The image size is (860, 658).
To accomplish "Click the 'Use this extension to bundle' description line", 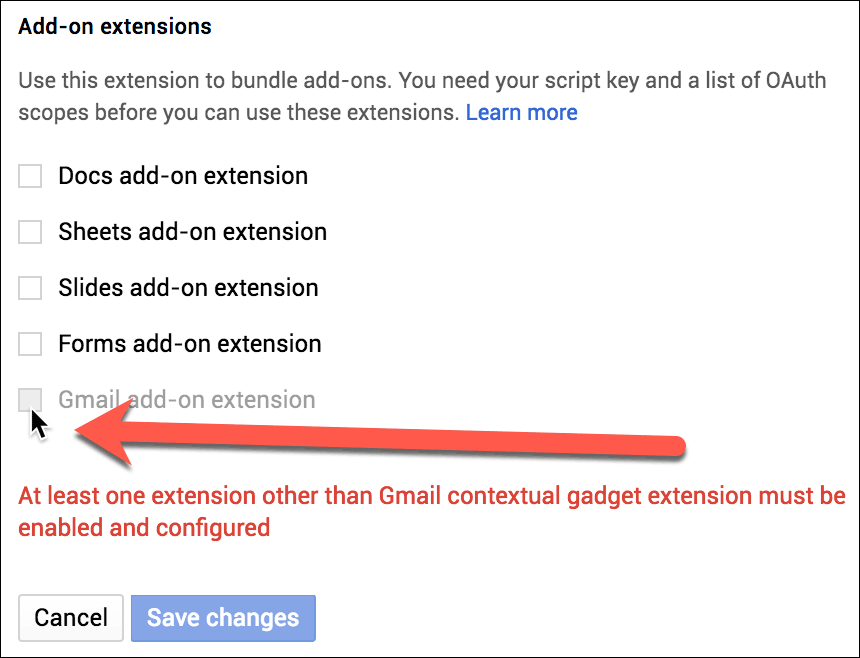I will coord(422,79).
